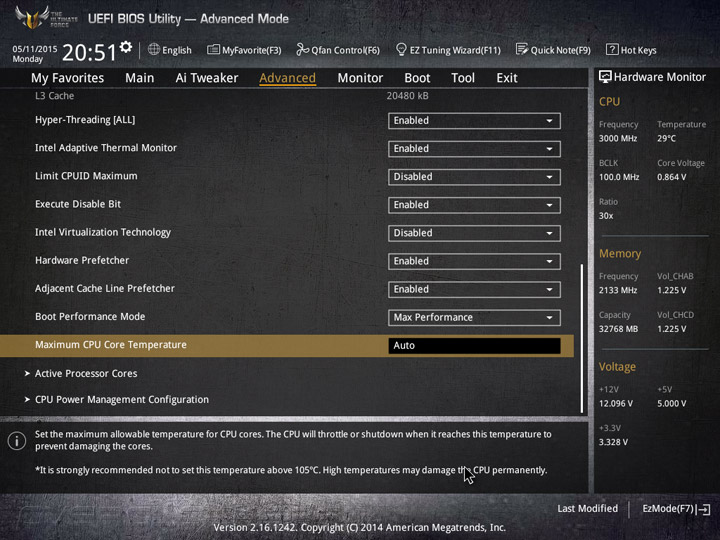Click the +3.3V 3.328 V reading
The image size is (720, 540).
click(613, 442)
